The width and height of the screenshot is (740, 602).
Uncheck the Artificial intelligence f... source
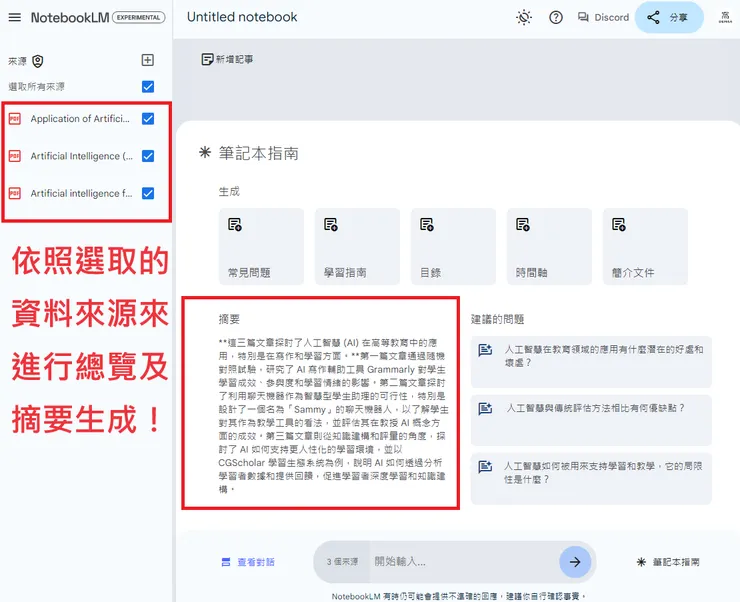tap(148, 193)
